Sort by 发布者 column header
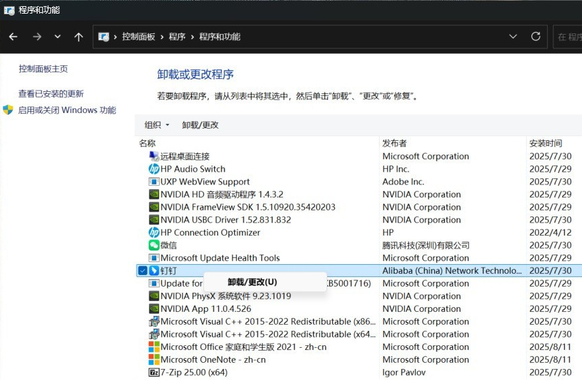 pyautogui.click(x=395, y=143)
